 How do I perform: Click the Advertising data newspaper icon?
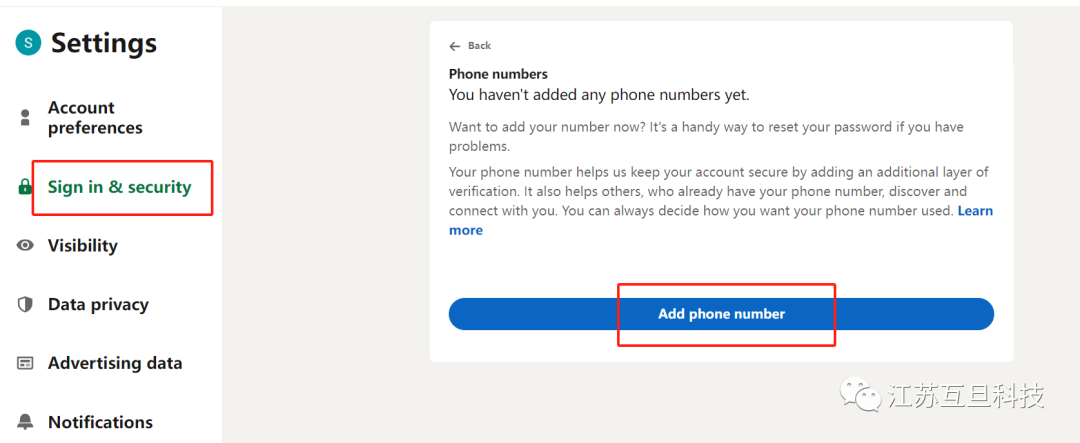click(26, 364)
